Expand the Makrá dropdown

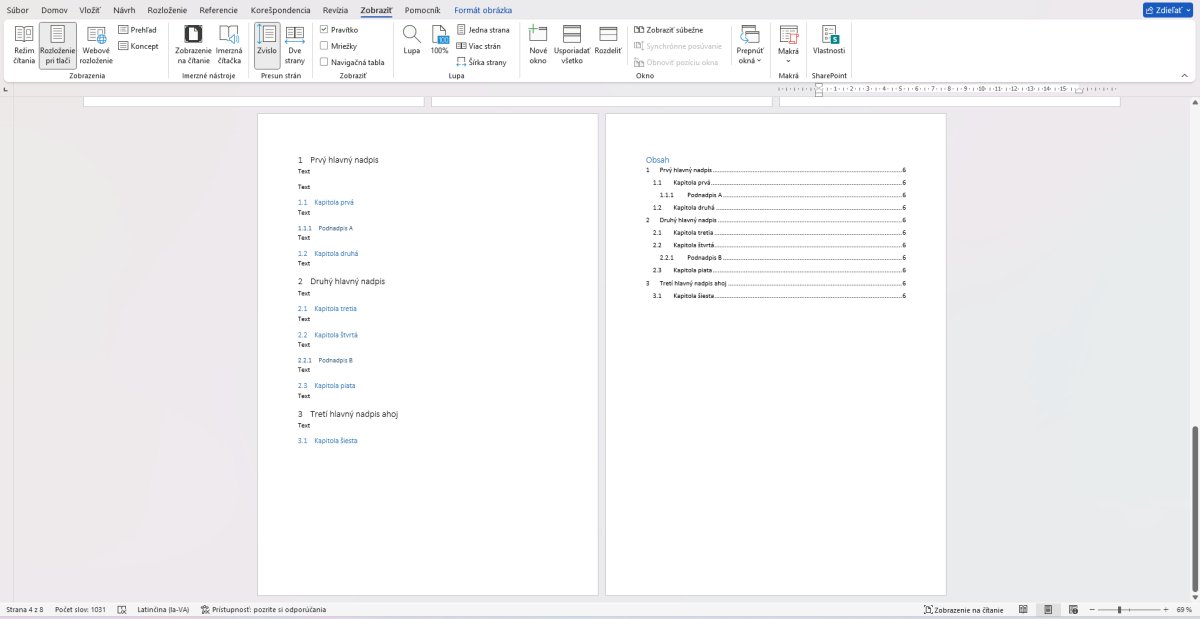pyautogui.click(x=789, y=46)
